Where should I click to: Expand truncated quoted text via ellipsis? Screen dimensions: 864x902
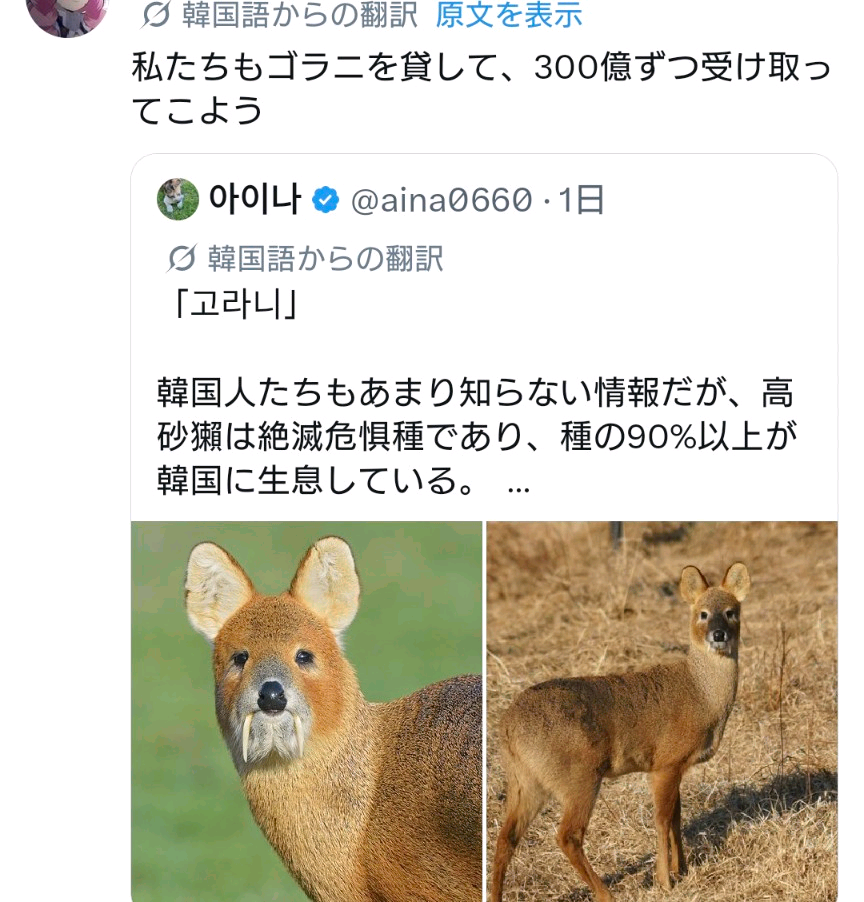[x=518, y=485]
